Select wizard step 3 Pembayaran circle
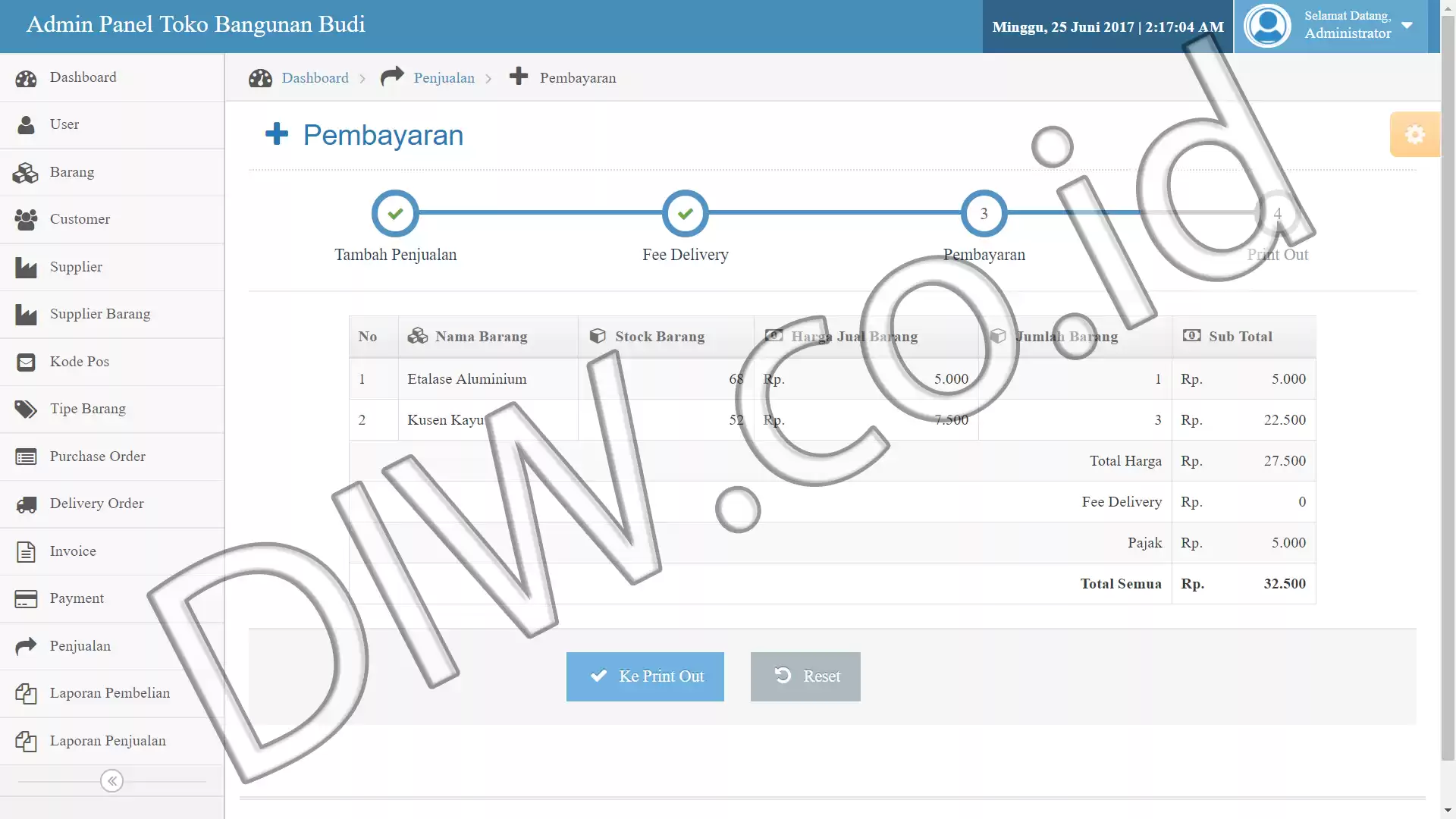1456x819 pixels. [x=984, y=214]
